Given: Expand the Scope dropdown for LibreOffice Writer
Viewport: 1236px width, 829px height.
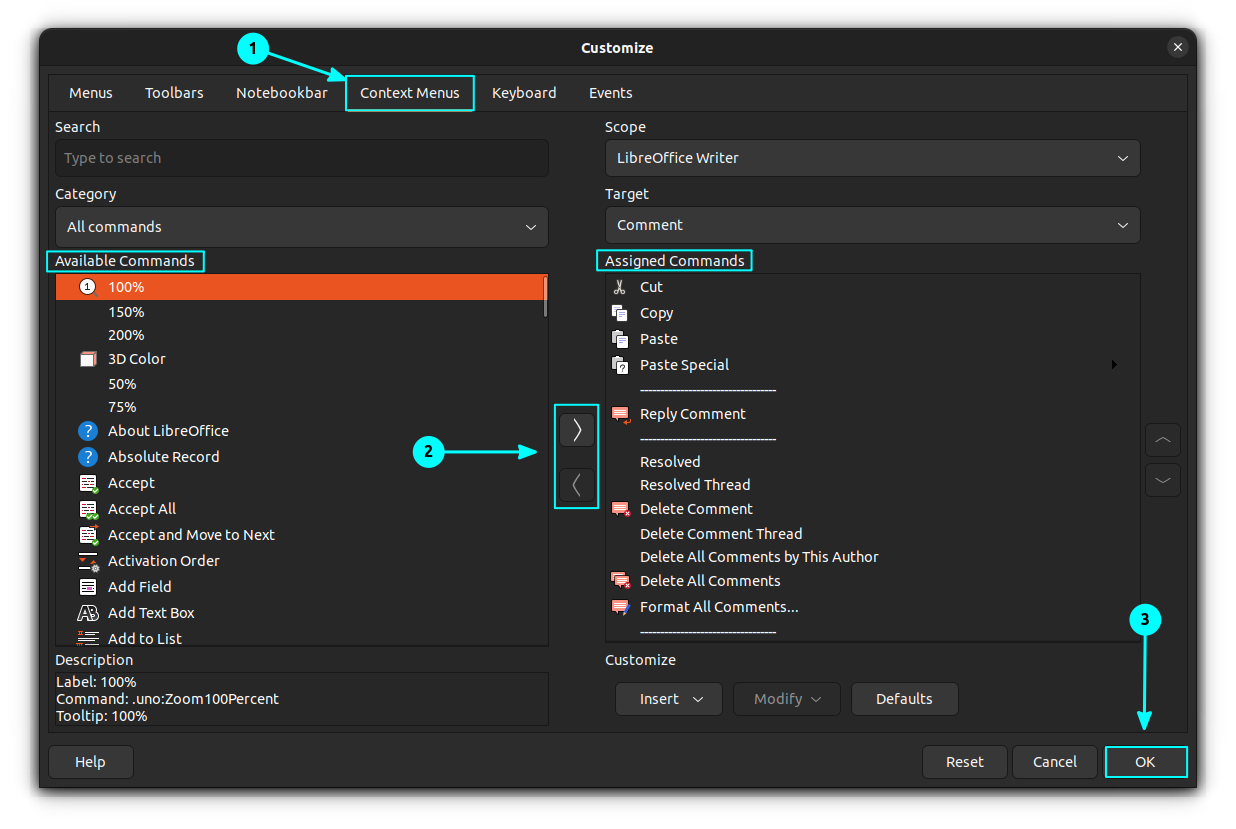Looking at the screenshot, I should coord(871,158).
